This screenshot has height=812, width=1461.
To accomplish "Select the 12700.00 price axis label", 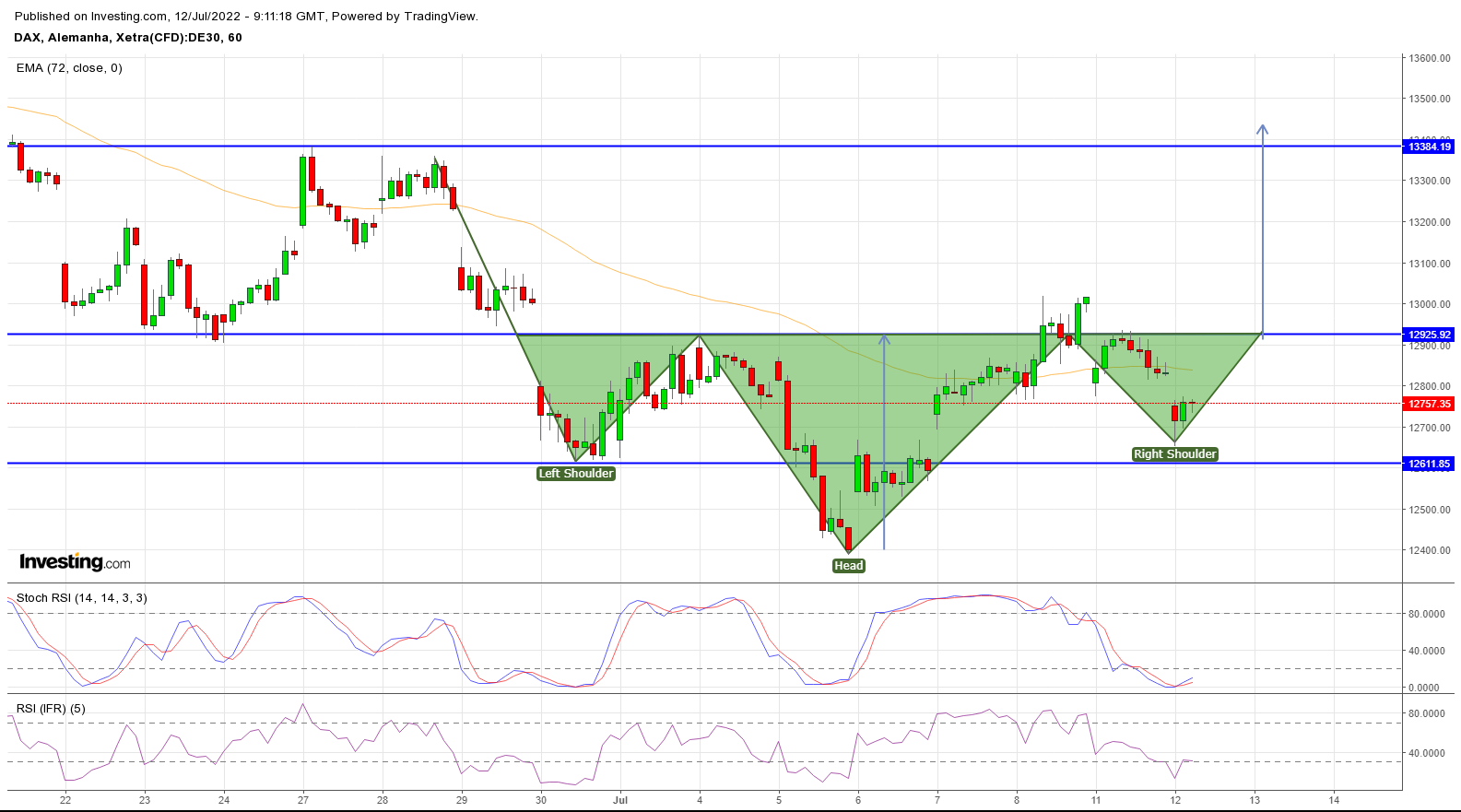I will 1430,428.
